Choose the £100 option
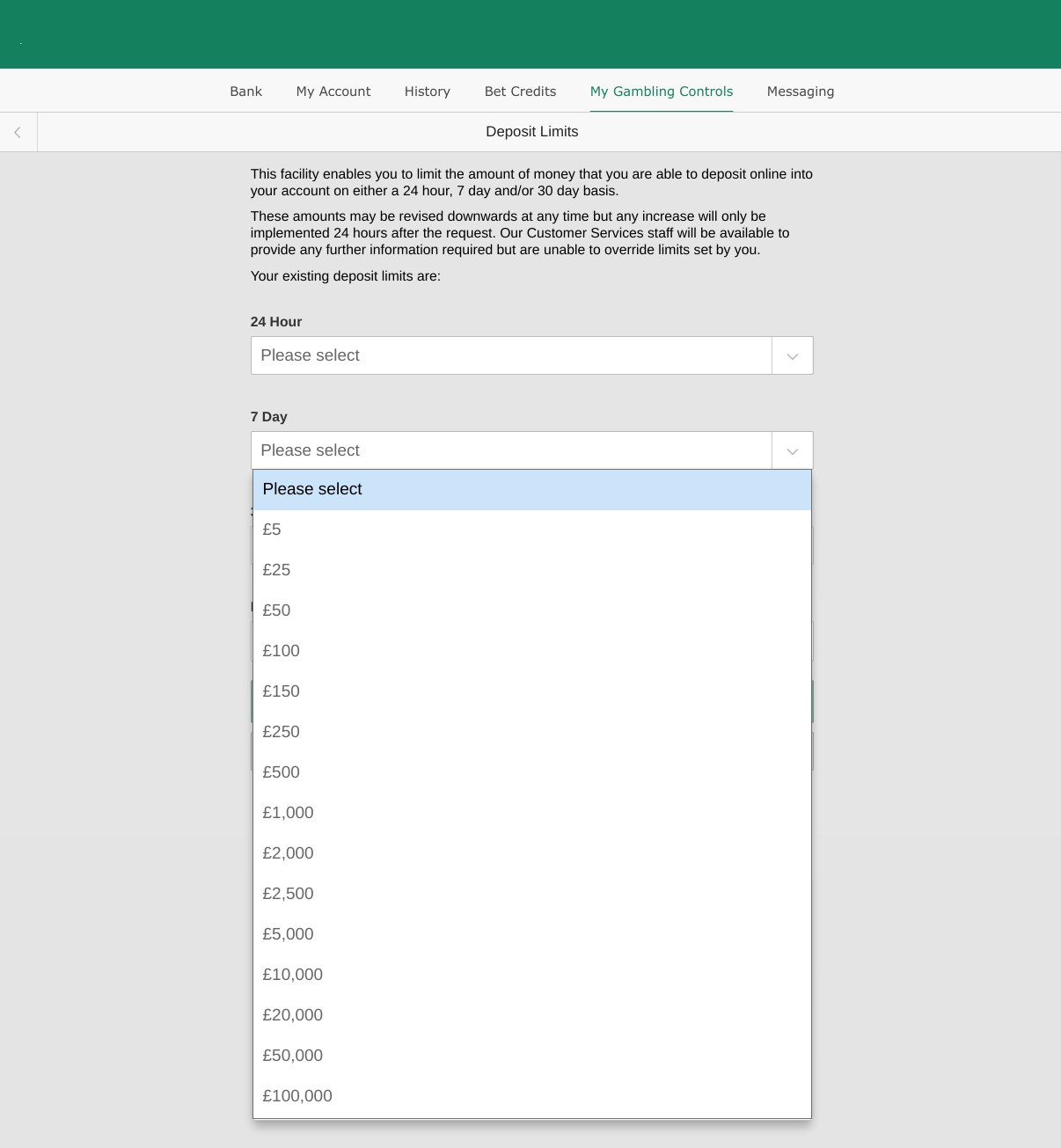This screenshot has height=1148, width=1061. point(532,651)
